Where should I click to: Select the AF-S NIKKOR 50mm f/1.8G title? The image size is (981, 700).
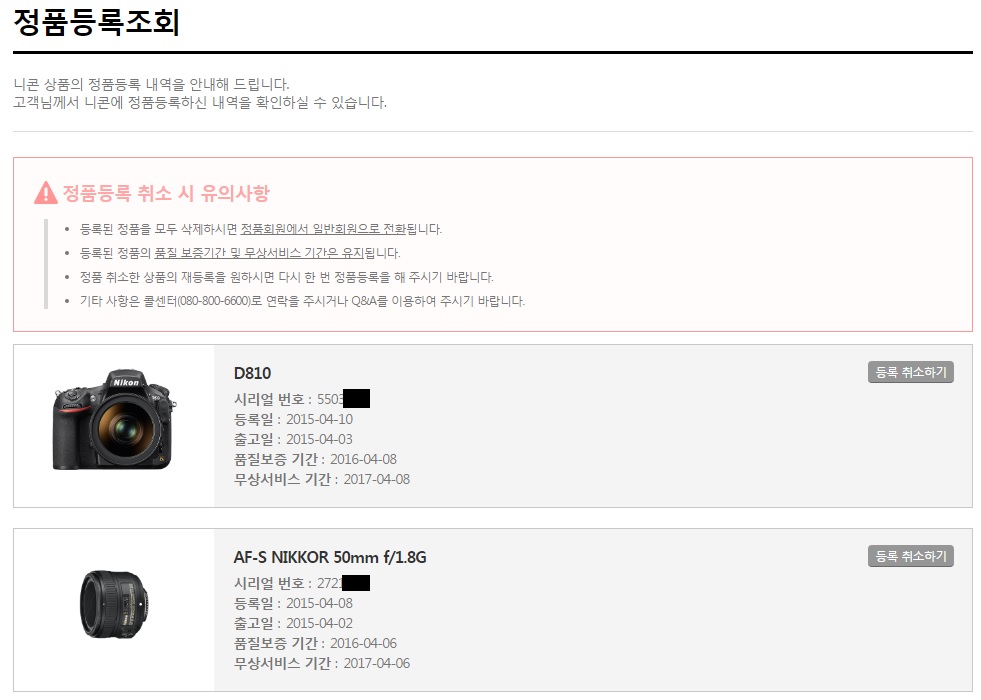330,557
